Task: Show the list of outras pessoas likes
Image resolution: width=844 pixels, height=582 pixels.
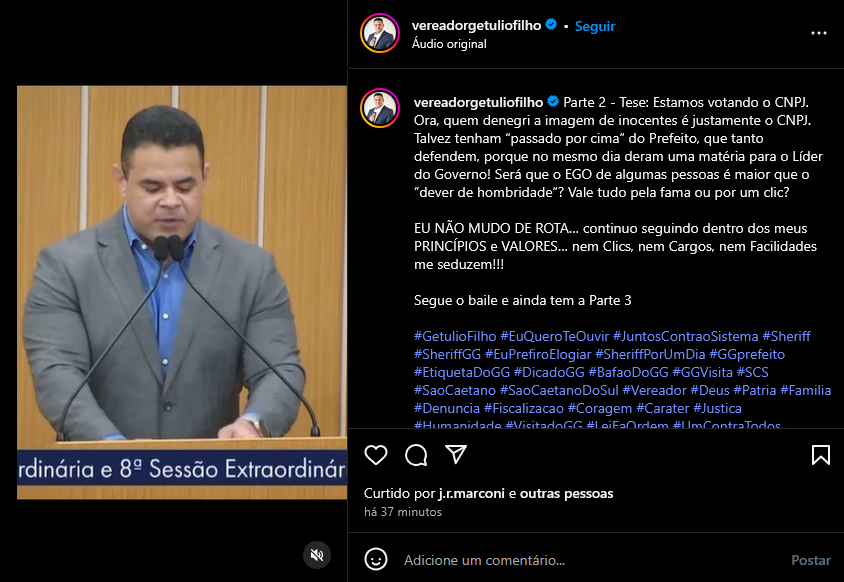Action: point(566,494)
